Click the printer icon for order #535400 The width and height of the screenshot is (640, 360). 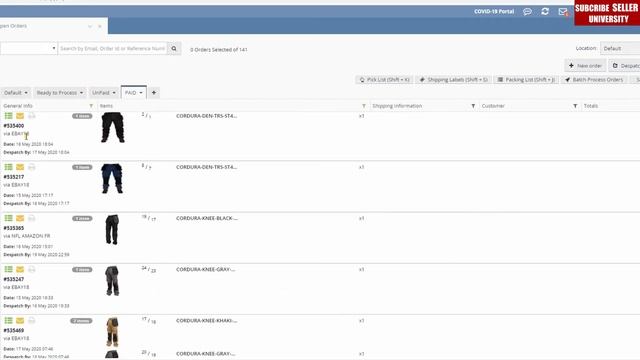31,116
